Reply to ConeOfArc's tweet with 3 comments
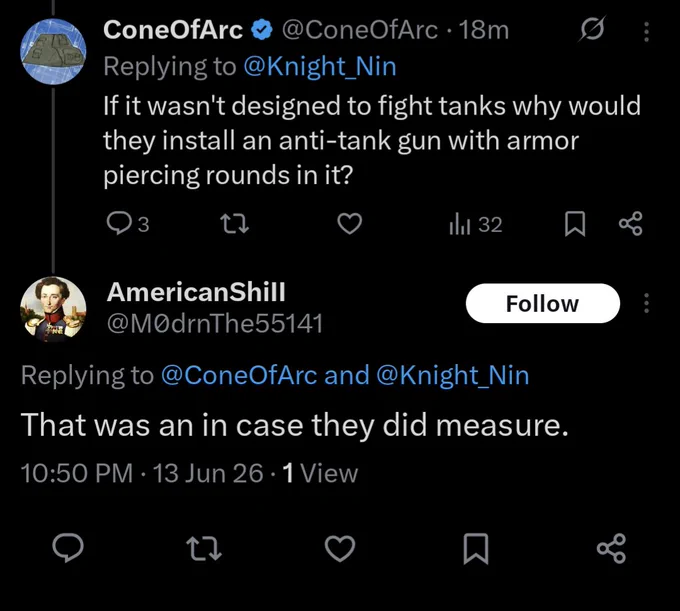This screenshot has height=611, width=680. click(x=128, y=224)
